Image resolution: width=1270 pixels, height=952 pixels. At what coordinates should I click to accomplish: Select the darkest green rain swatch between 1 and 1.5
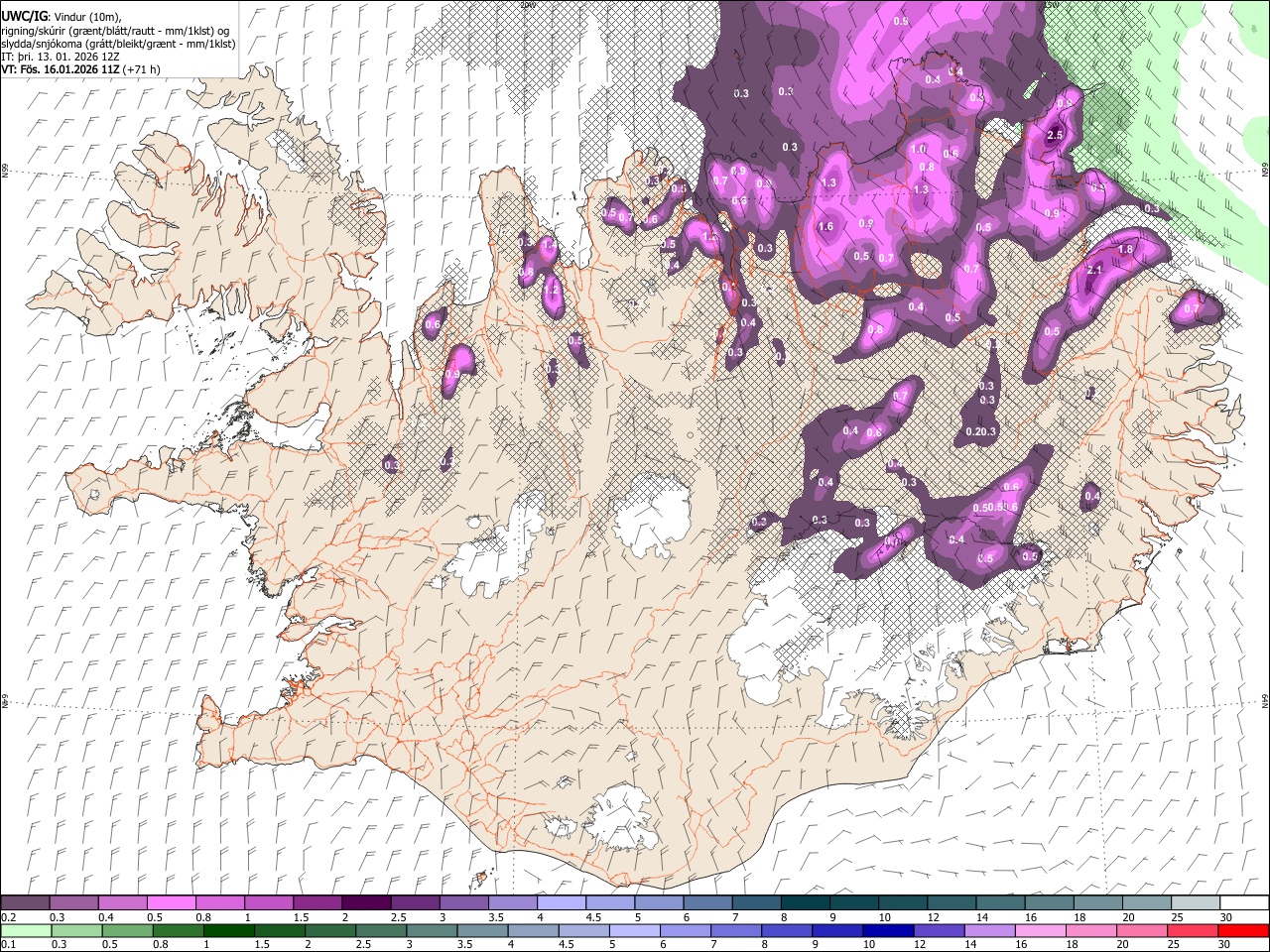[x=229, y=931]
